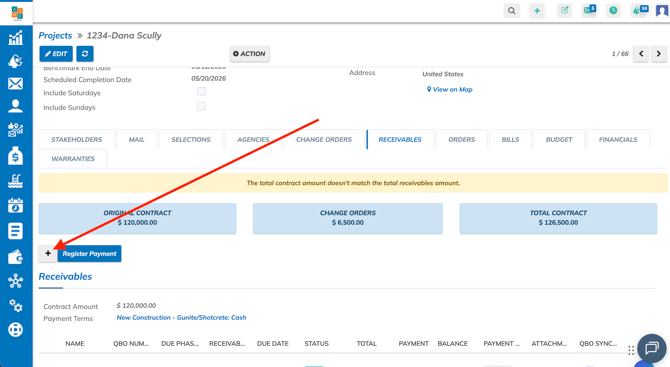Image resolution: width=670 pixels, height=367 pixels.
Task: Switch to the Financials tab
Action: pyautogui.click(x=618, y=139)
